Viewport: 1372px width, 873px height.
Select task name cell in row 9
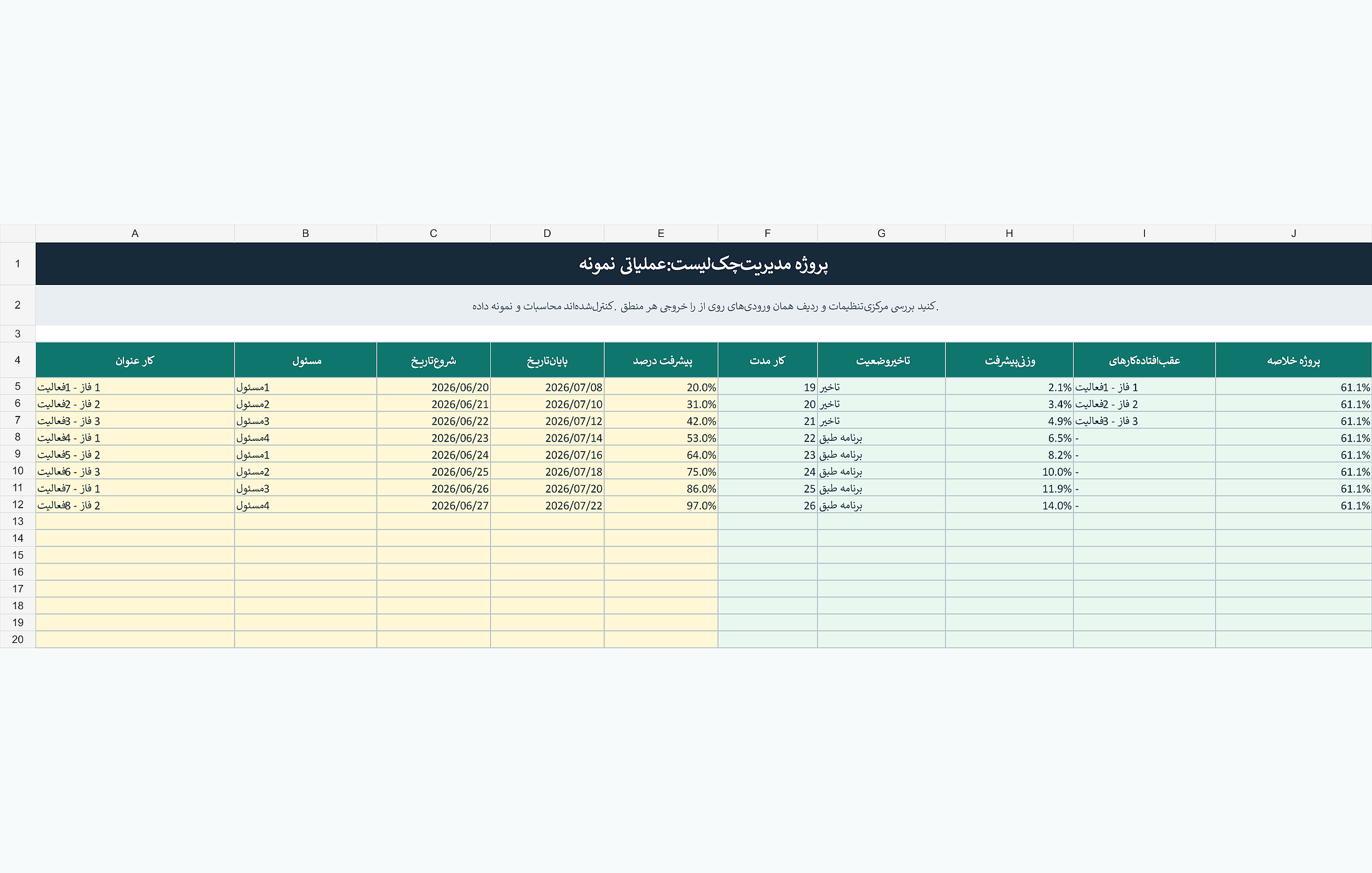[135, 455]
